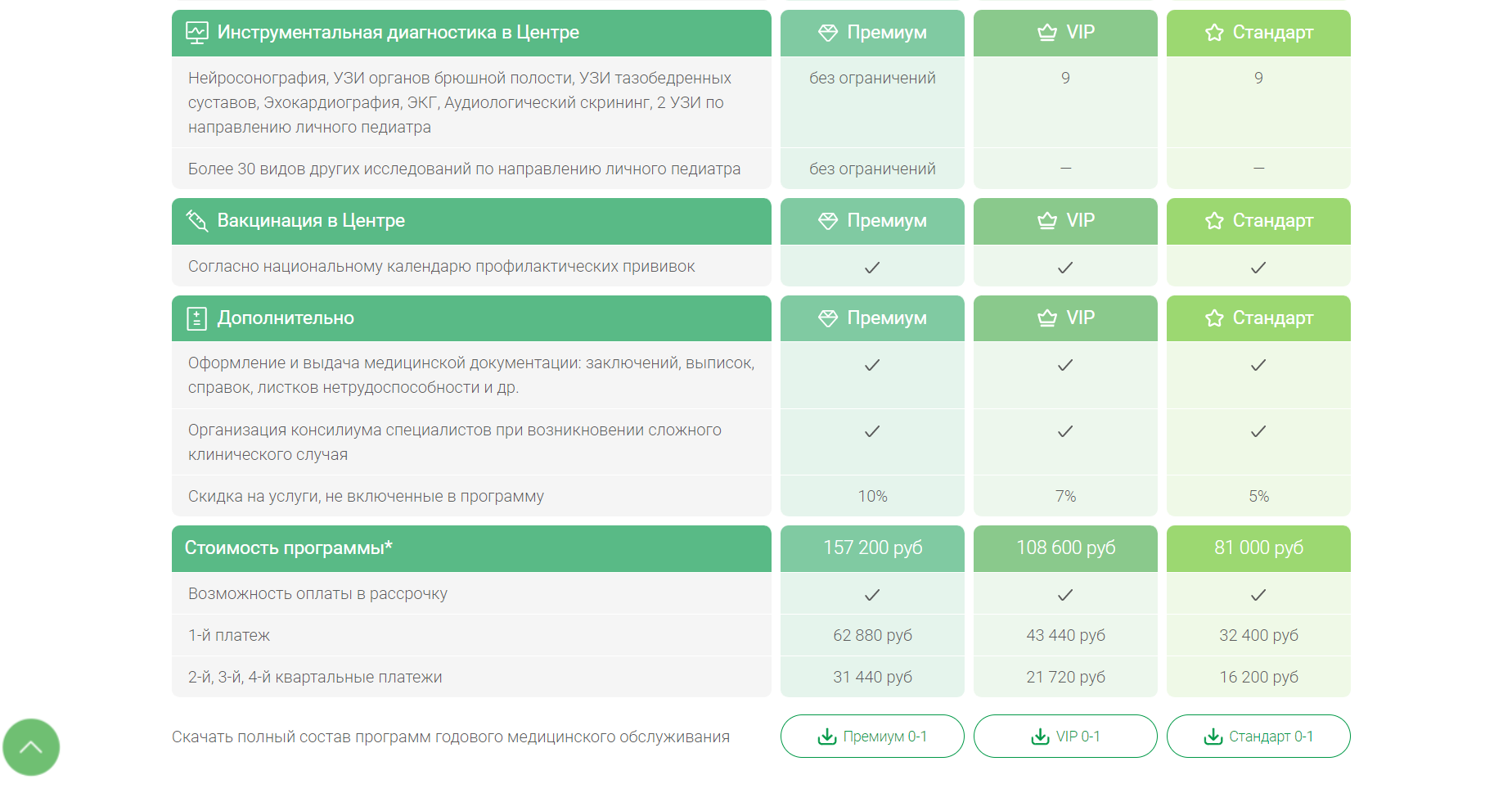The height and width of the screenshot is (793, 1512).
Task: Click the download icon on Стандарт 0-1 button
Action: 1213,737
